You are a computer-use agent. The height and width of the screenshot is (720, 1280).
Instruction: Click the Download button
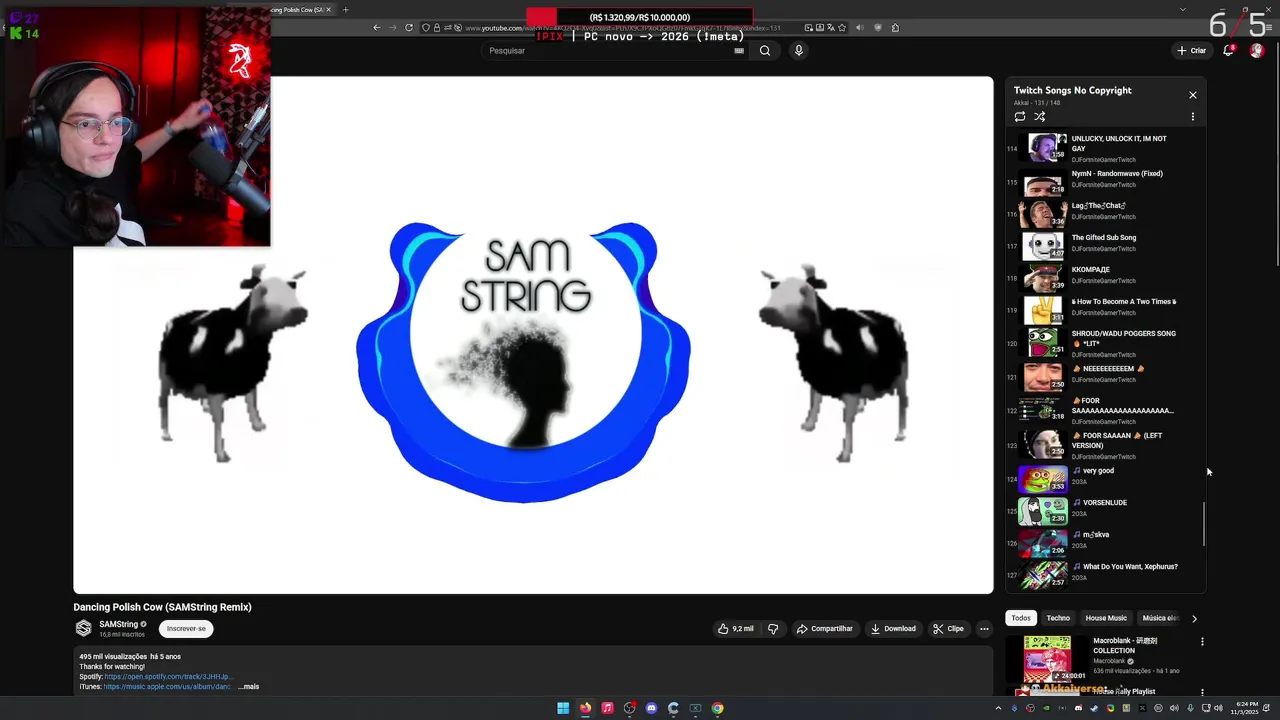893,629
